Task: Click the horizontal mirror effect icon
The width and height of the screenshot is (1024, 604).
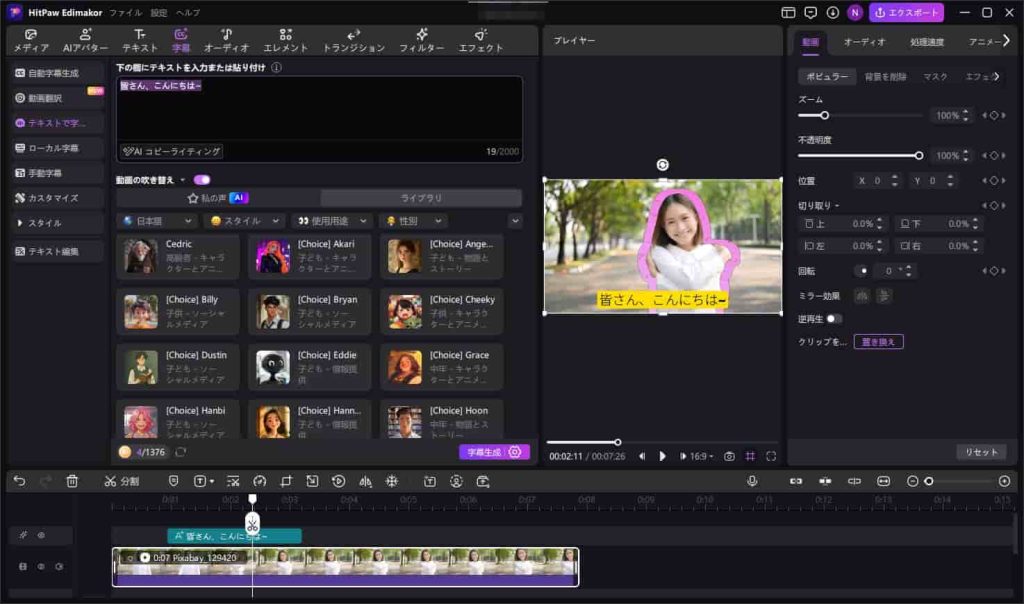Action: (x=861, y=295)
